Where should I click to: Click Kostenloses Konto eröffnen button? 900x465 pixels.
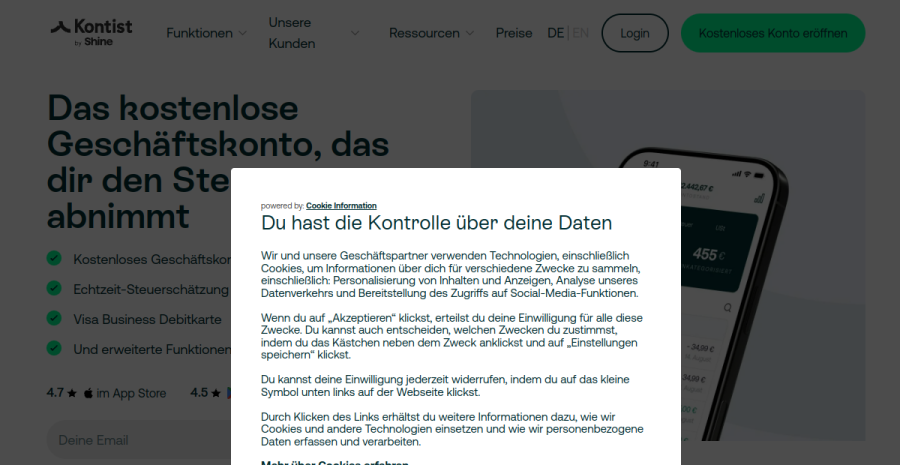(773, 33)
